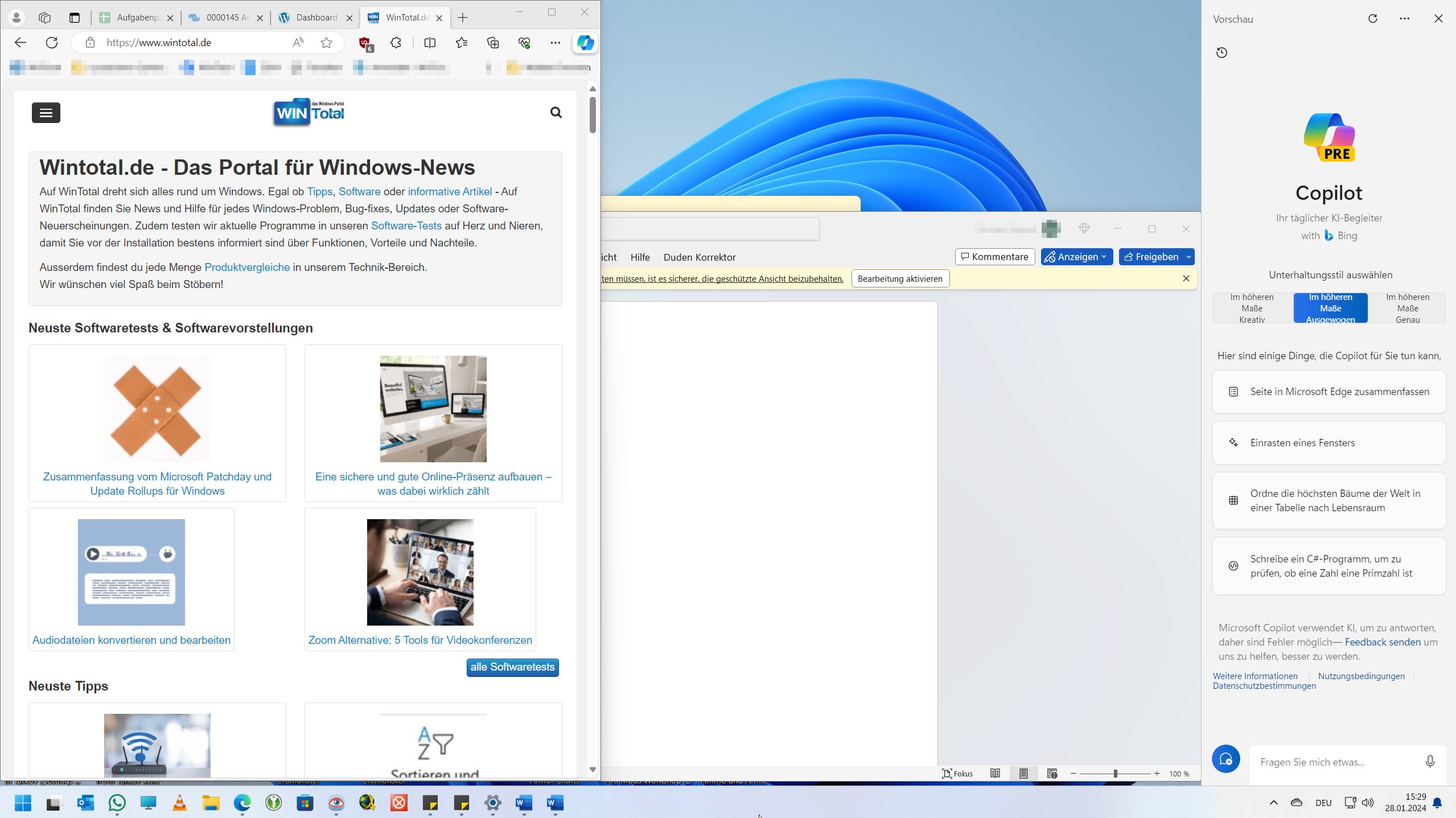
Task: Click the Copilot icon in Edge toolbar
Action: click(x=585, y=43)
